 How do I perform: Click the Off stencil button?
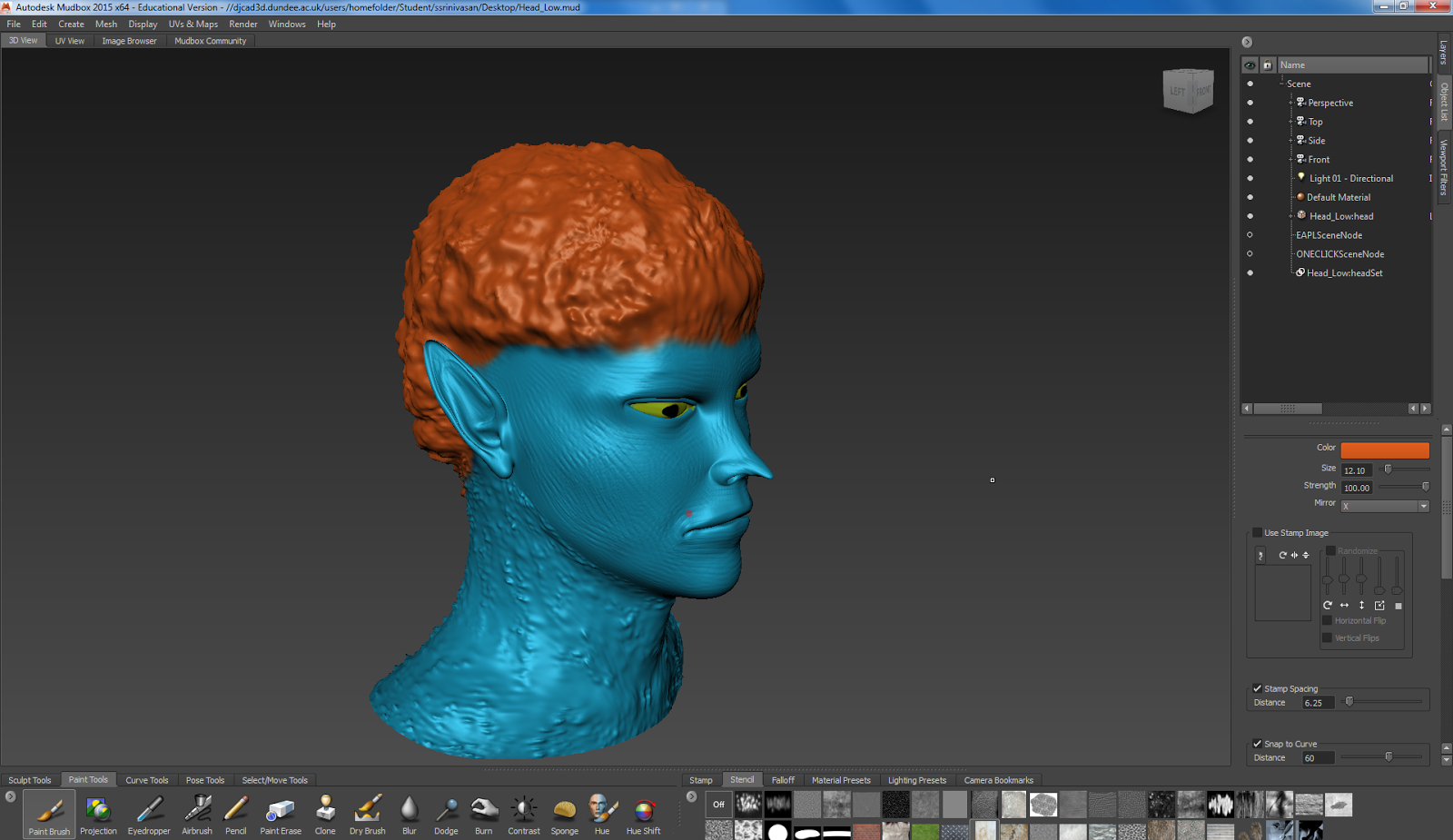click(717, 804)
